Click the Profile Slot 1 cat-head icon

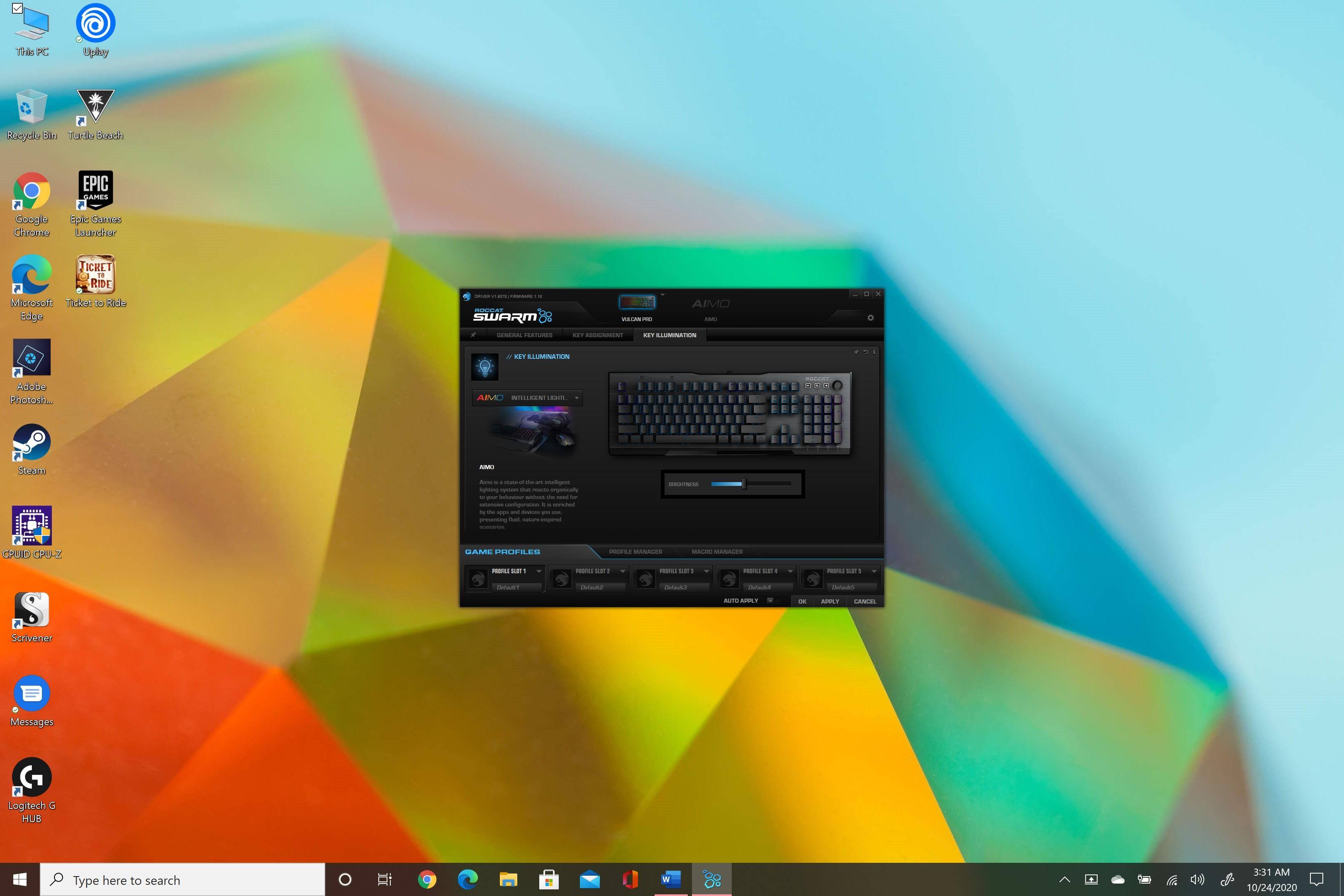click(x=478, y=578)
